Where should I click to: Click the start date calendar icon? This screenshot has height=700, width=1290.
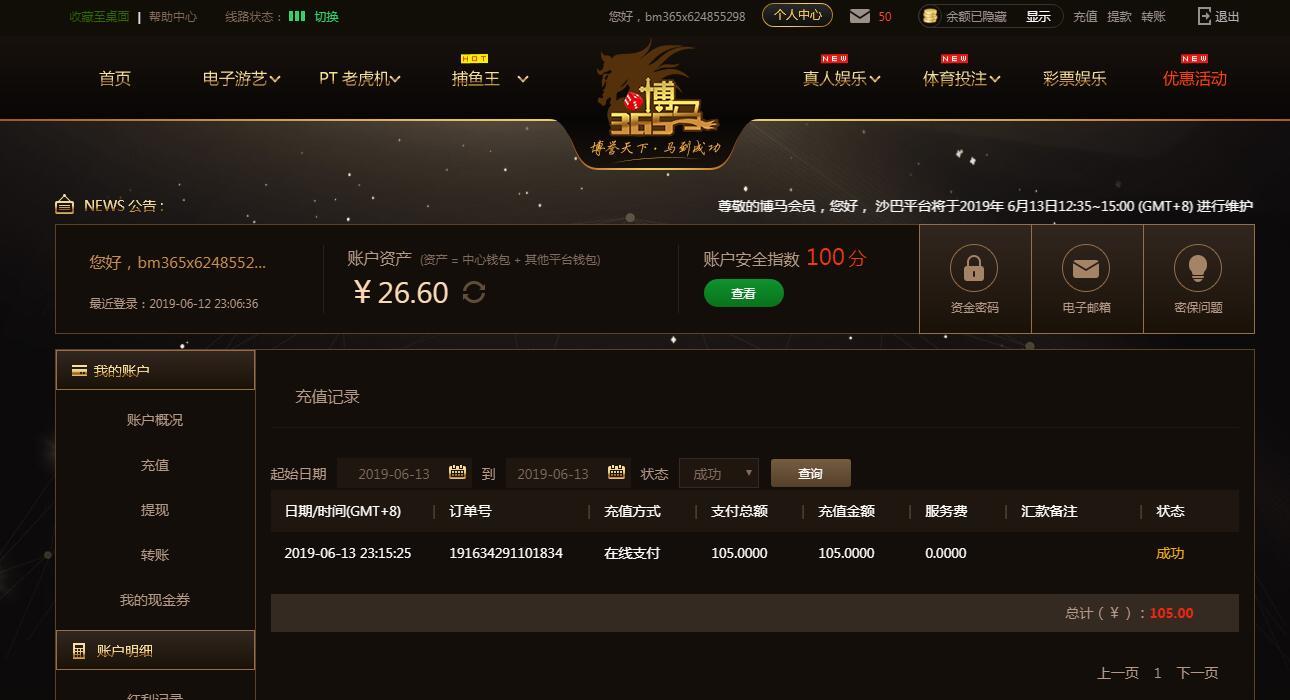[457, 472]
